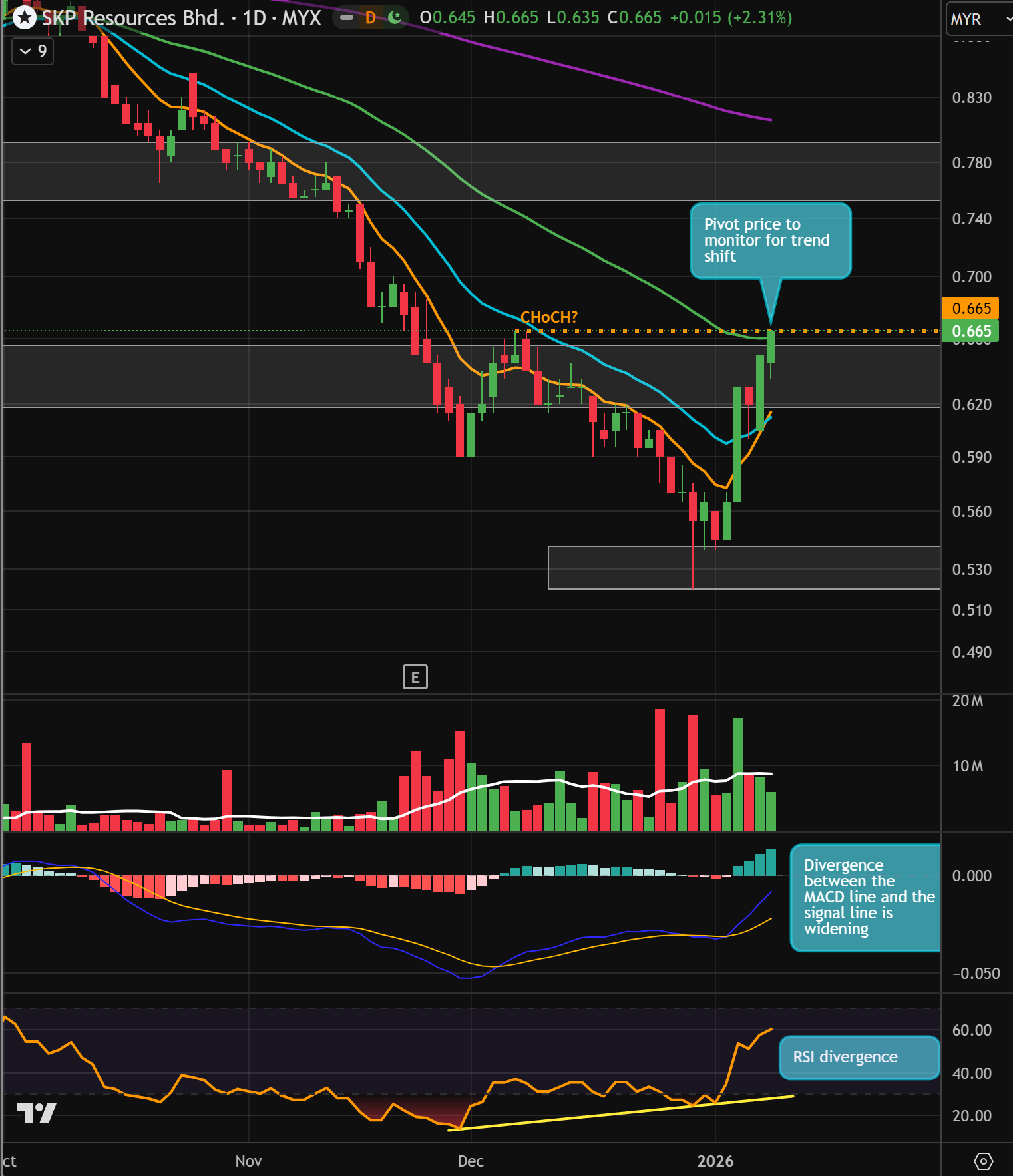This screenshot has height=1176, width=1013.
Task: Click the −0.050 MACD axis label
Action: (x=976, y=974)
